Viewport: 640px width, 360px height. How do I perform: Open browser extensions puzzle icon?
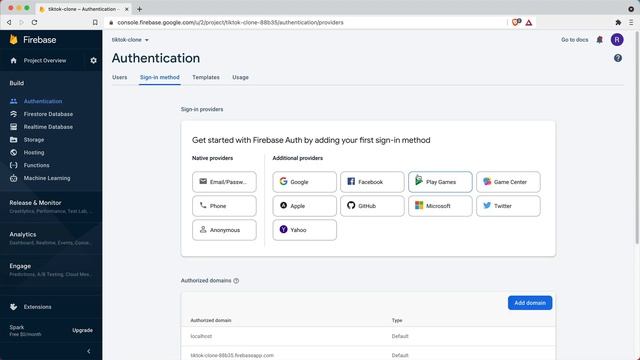(618, 22)
